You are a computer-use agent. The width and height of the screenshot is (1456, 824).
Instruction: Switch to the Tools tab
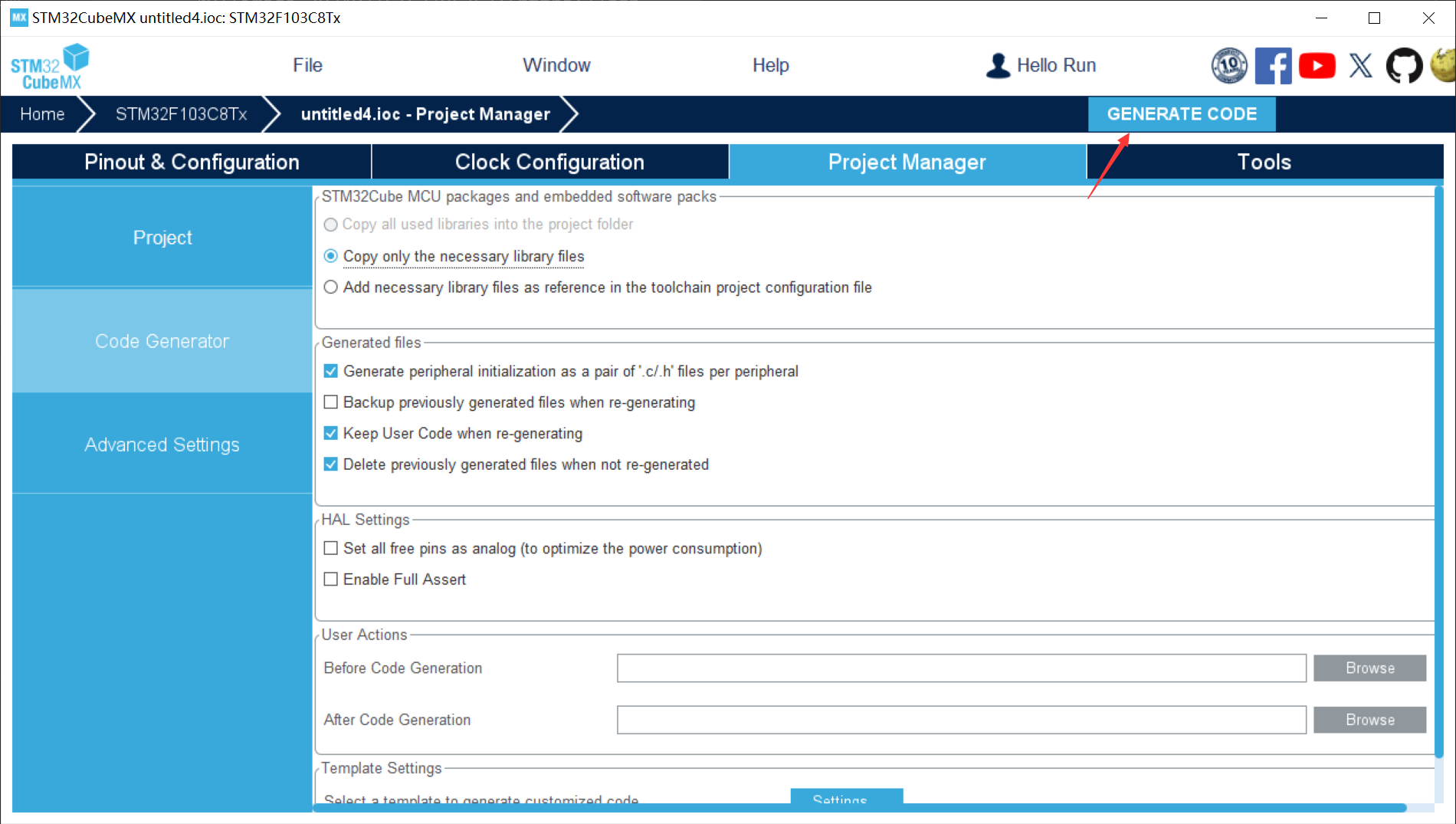pyautogui.click(x=1264, y=162)
